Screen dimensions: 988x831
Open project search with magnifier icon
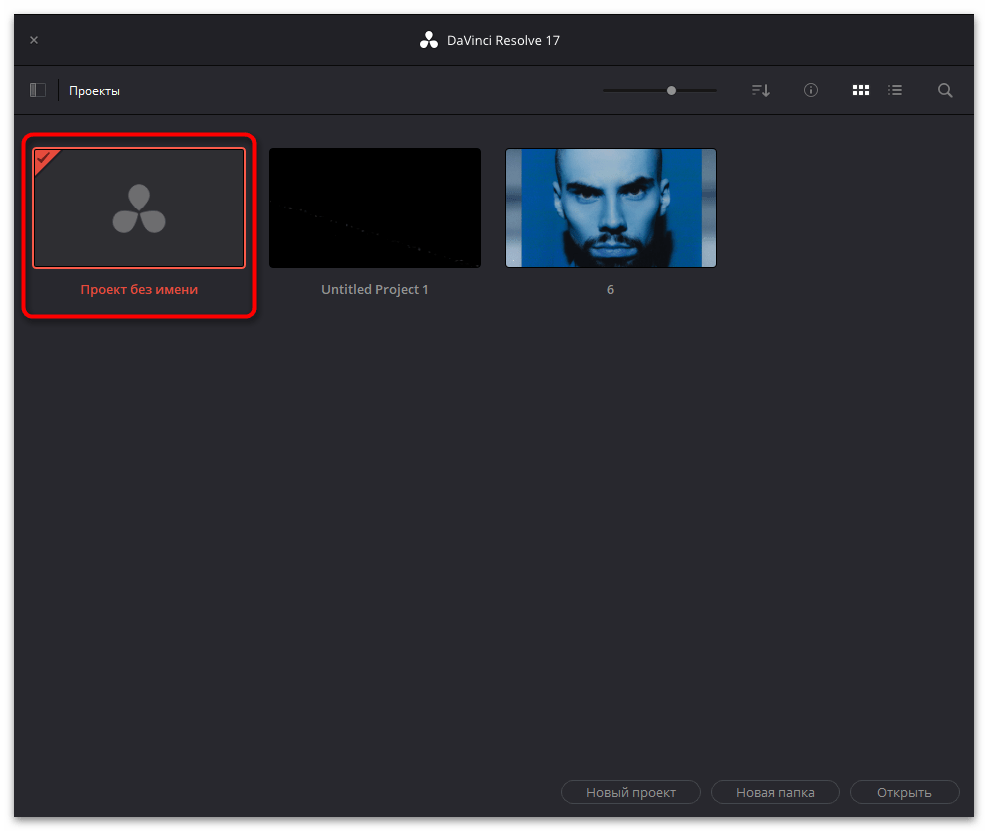[x=945, y=90]
